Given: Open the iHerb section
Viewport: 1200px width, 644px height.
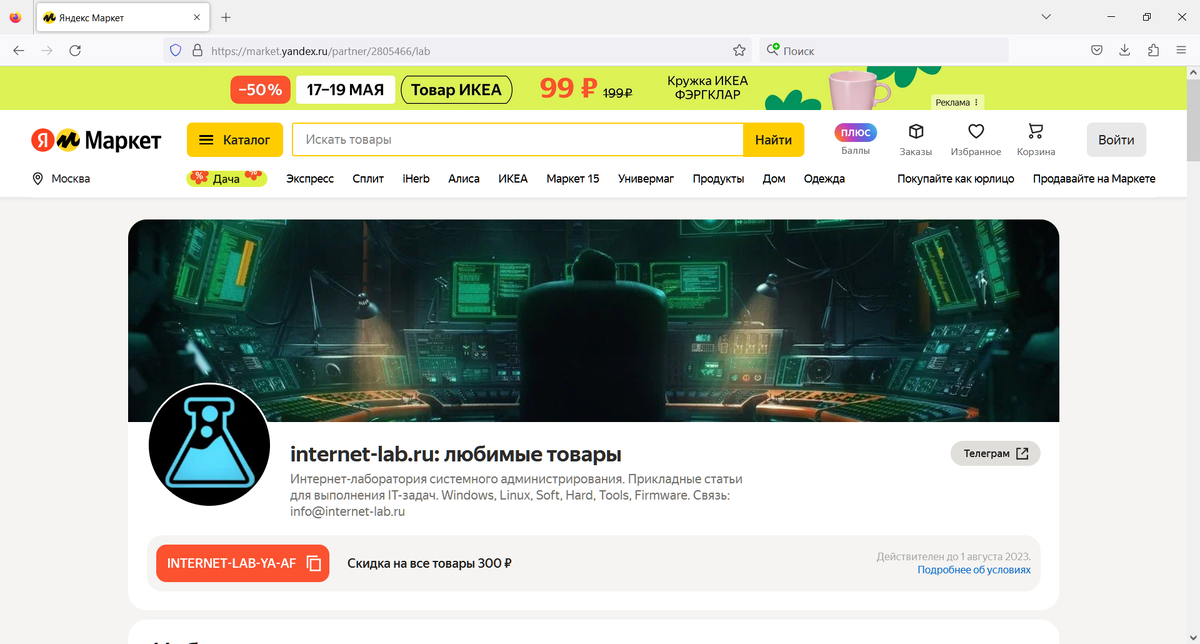Looking at the screenshot, I should [x=416, y=179].
